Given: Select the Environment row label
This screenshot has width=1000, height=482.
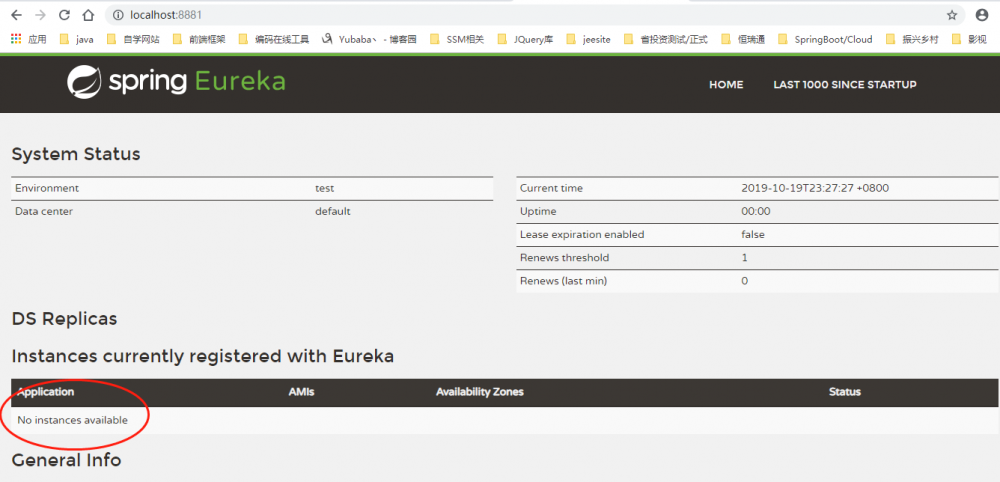Looking at the screenshot, I should coord(47,189).
